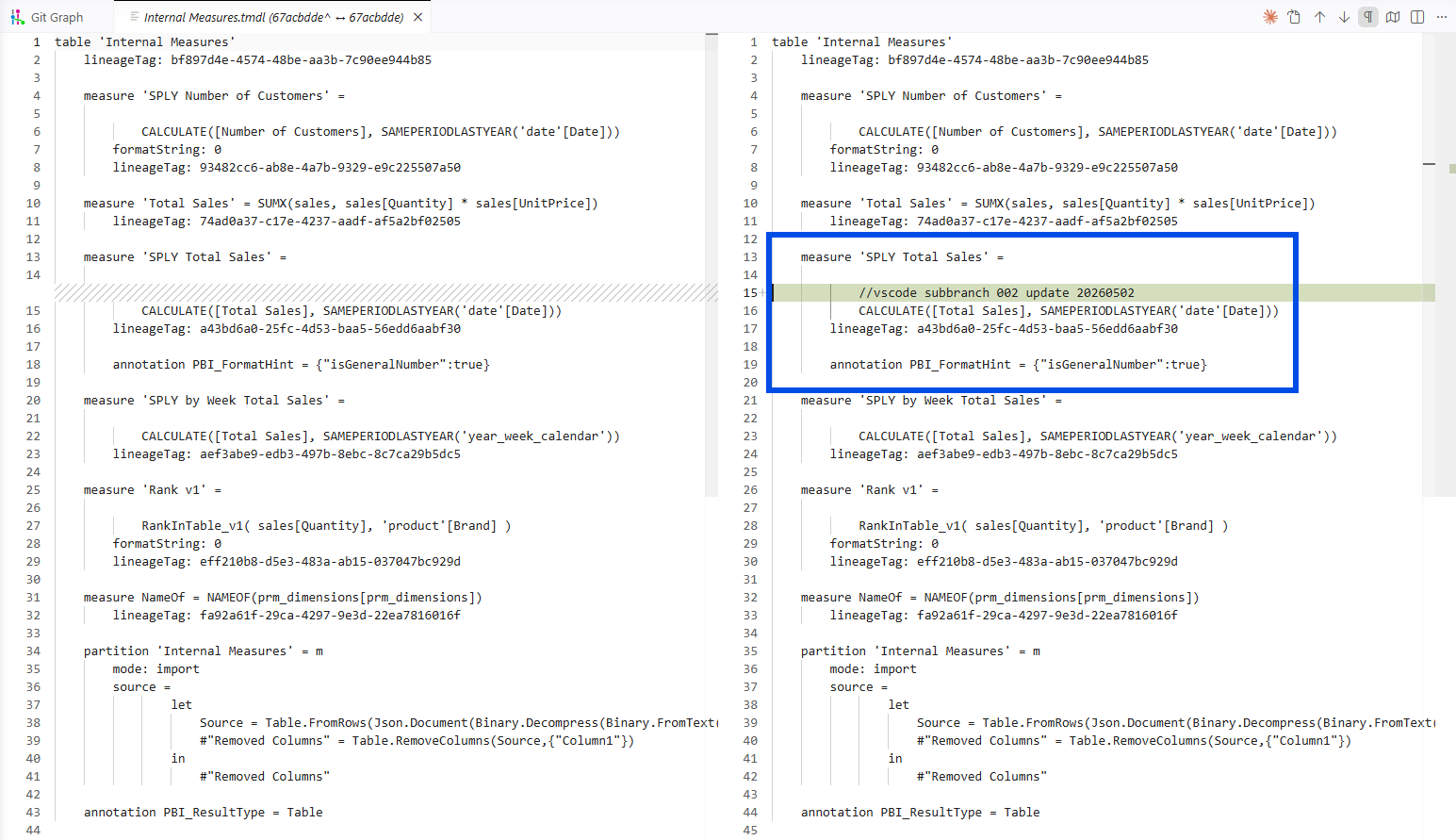Screen dimensions: 1456x840
Task: Open the Claude Code starburst icon
Action: pos(1270,17)
